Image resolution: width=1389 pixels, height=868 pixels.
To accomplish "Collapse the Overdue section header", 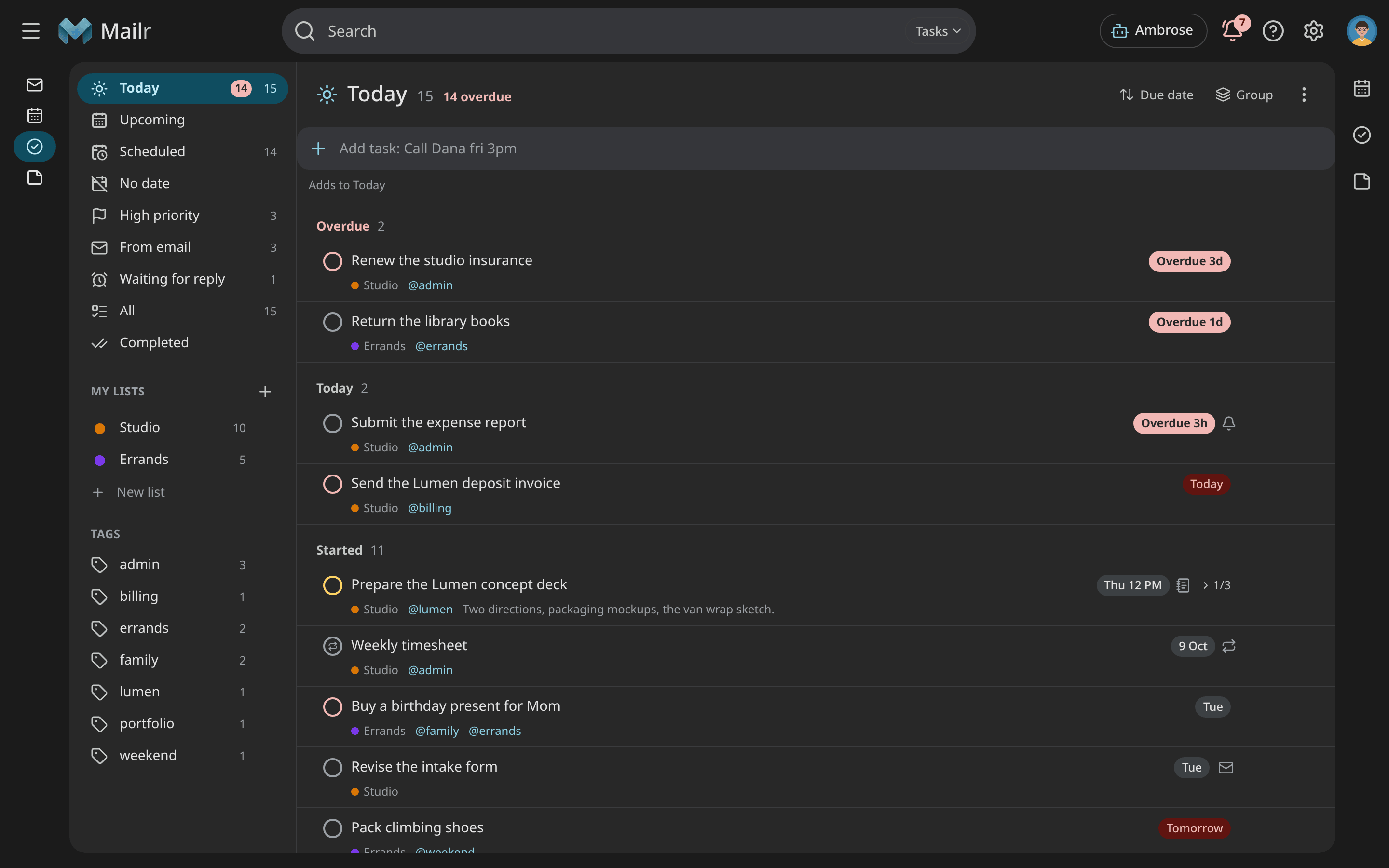I will click(350, 226).
